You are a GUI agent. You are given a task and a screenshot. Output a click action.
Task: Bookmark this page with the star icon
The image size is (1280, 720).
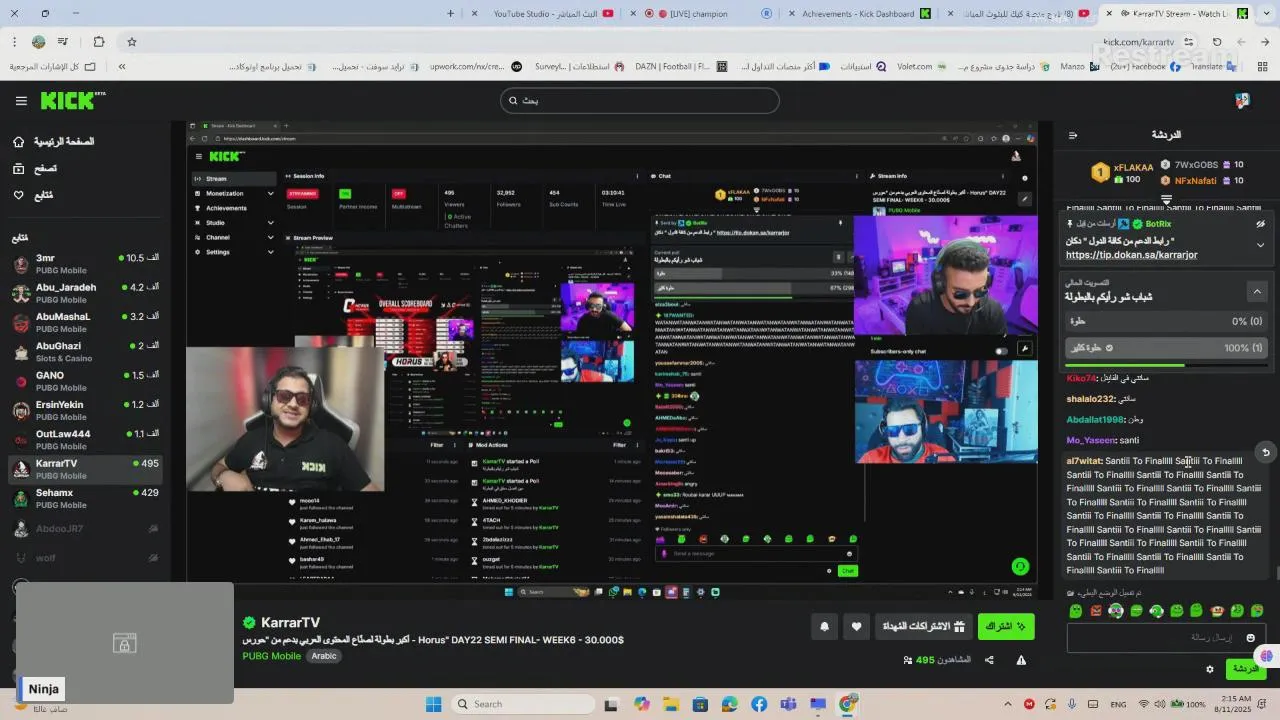pyautogui.click(x=131, y=42)
